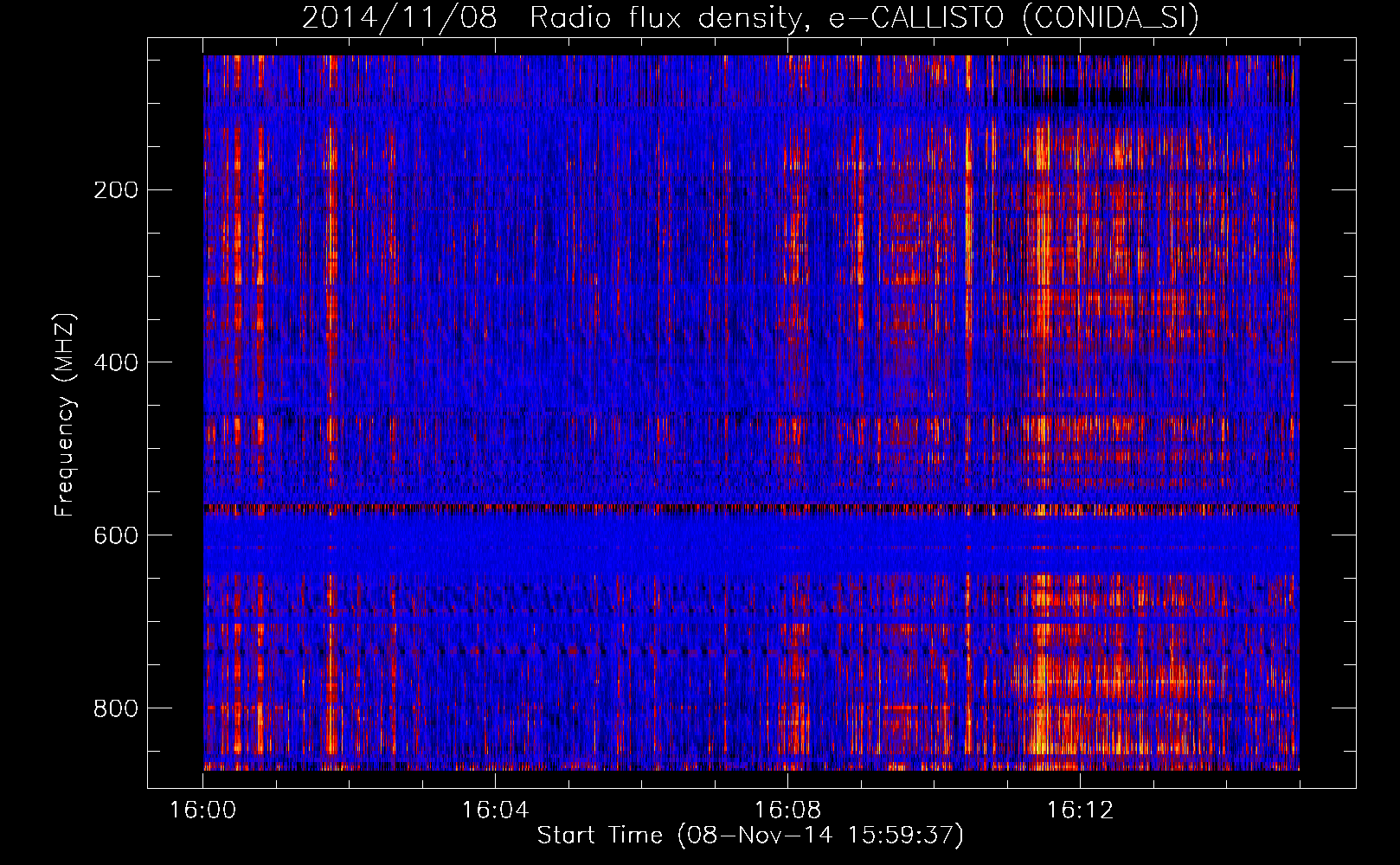The height and width of the screenshot is (865, 1400).
Task: Click the plot title '2014/11/08 Radio flux density'
Action: 750,17
